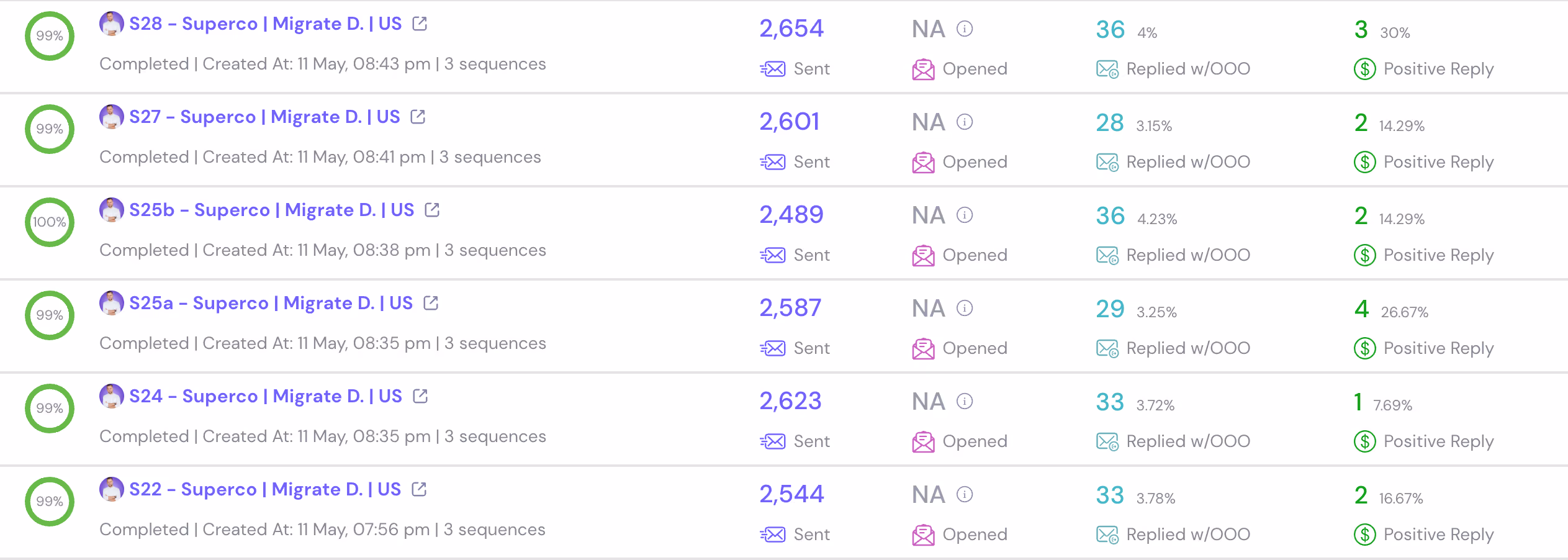
Task: Click the avatar thumbnail beside S27 campaign
Action: [112, 117]
